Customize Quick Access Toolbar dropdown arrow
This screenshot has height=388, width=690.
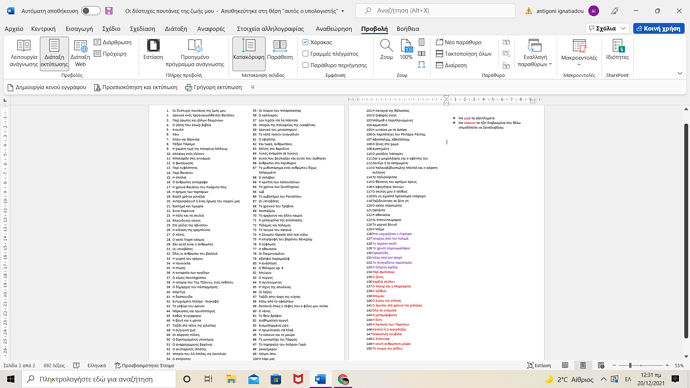(253, 87)
